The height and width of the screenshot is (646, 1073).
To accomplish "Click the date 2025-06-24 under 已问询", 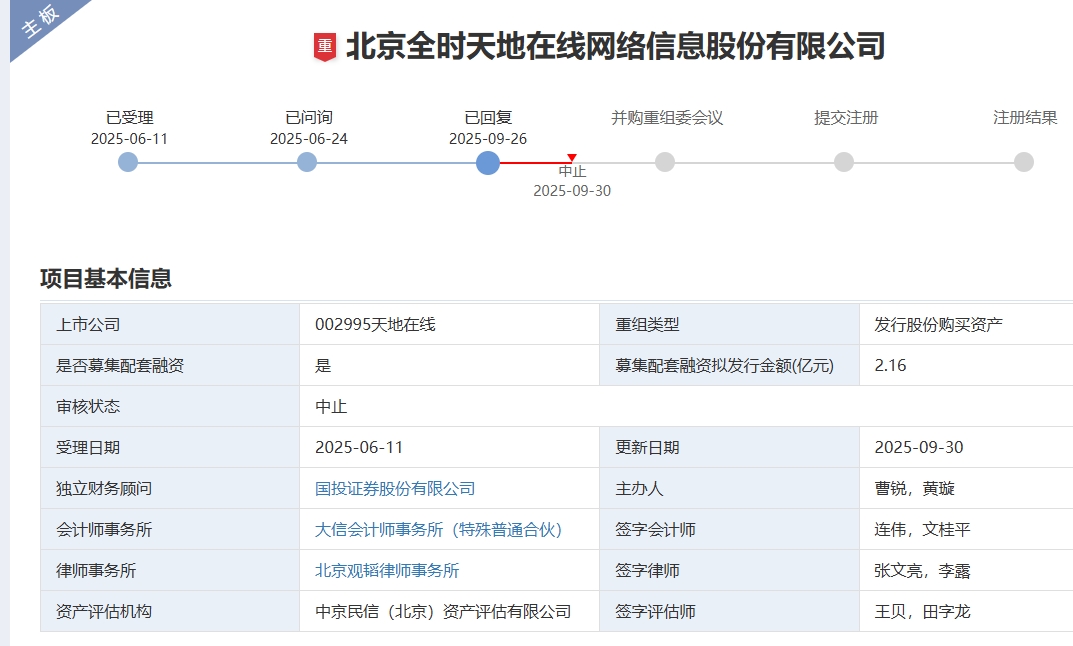I will 309,139.
